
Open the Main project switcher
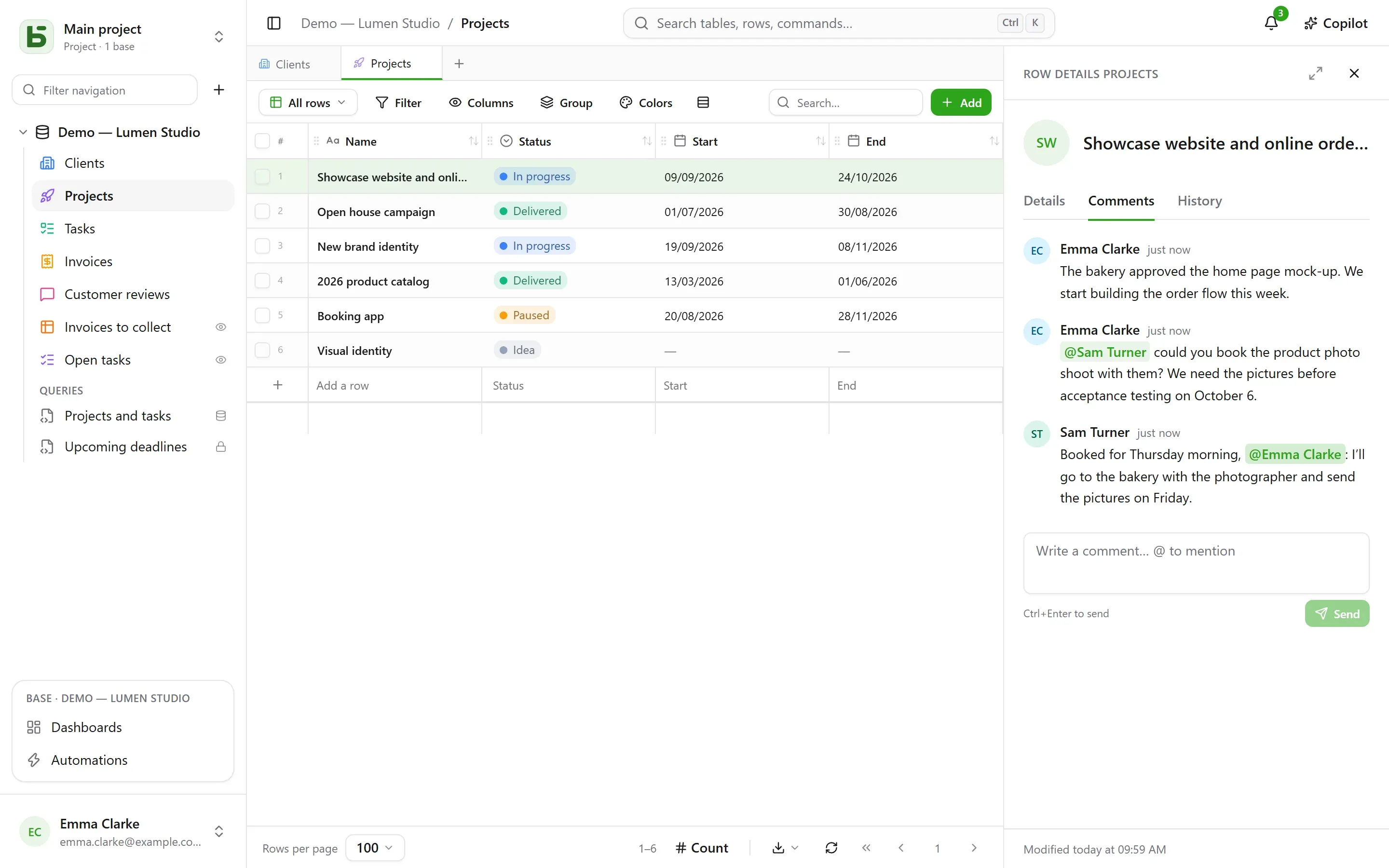click(x=218, y=37)
